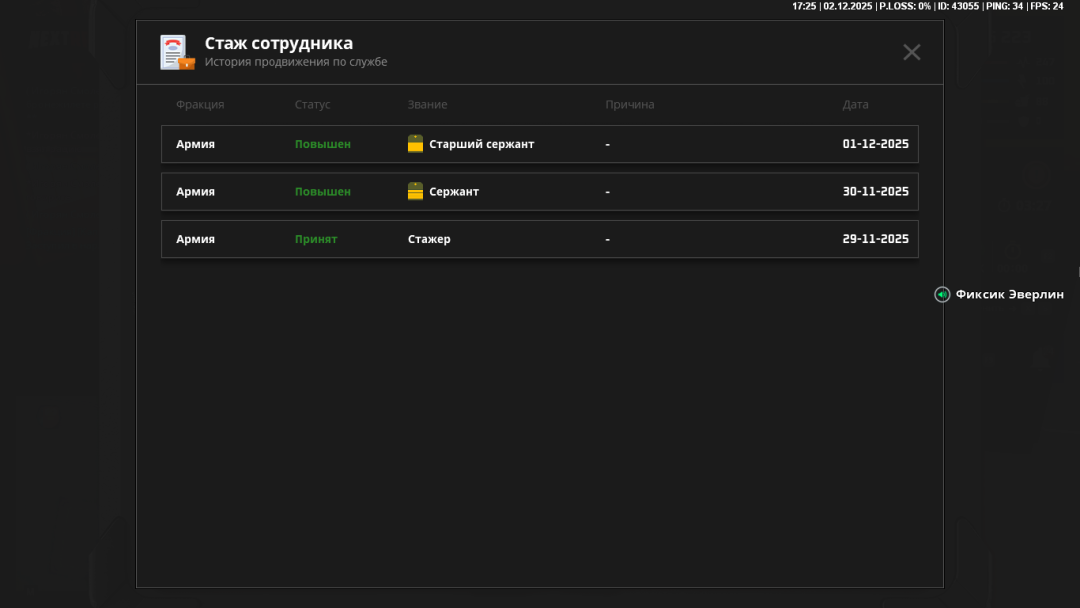Image resolution: width=1080 pixels, height=608 pixels.
Task: Click the Старший сержант rank insignia icon
Action: point(415,144)
